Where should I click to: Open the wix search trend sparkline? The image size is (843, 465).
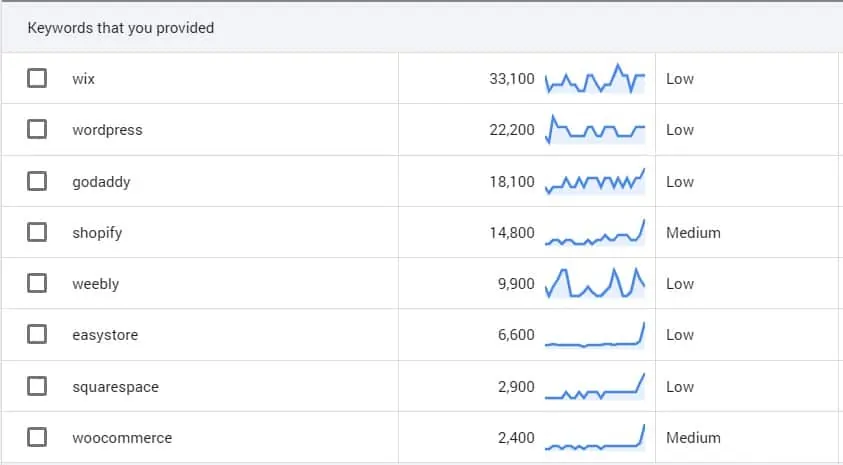coord(595,78)
